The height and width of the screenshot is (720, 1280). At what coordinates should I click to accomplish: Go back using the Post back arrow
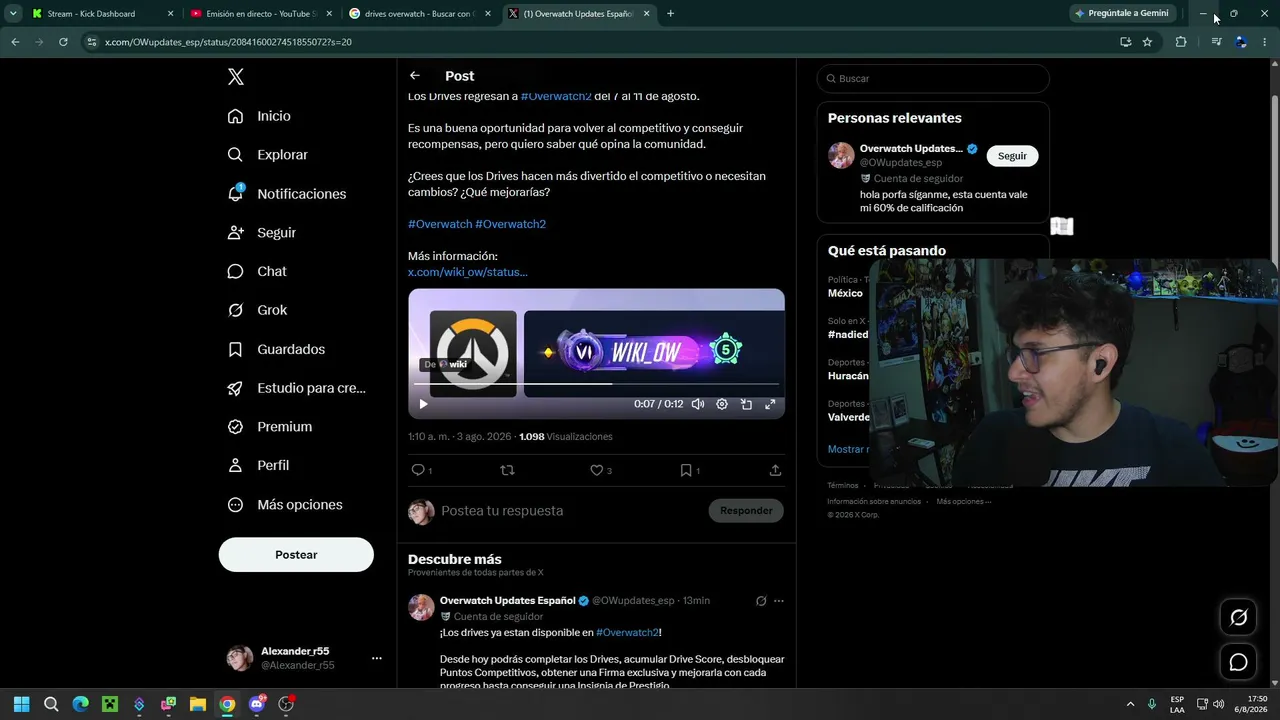(x=415, y=76)
